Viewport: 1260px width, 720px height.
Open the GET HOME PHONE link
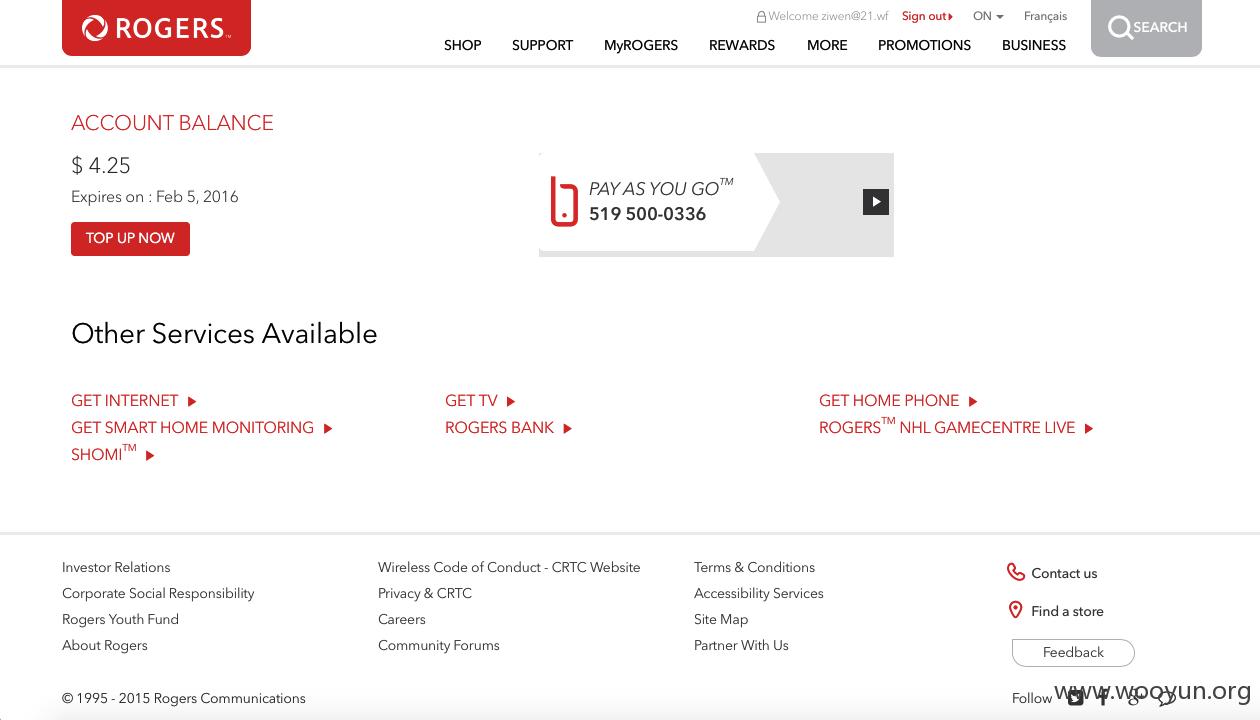[x=889, y=401]
